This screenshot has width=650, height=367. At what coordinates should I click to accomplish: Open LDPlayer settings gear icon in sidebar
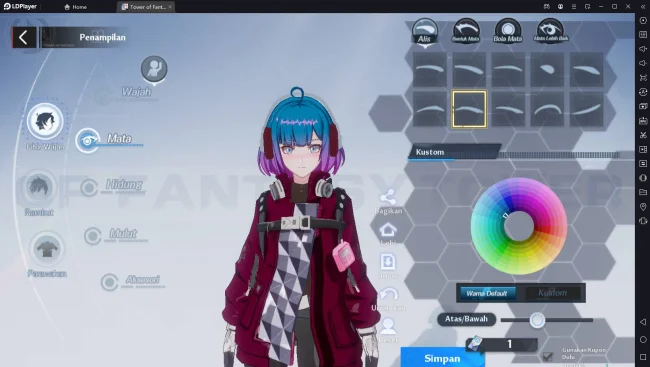coord(643,20)
